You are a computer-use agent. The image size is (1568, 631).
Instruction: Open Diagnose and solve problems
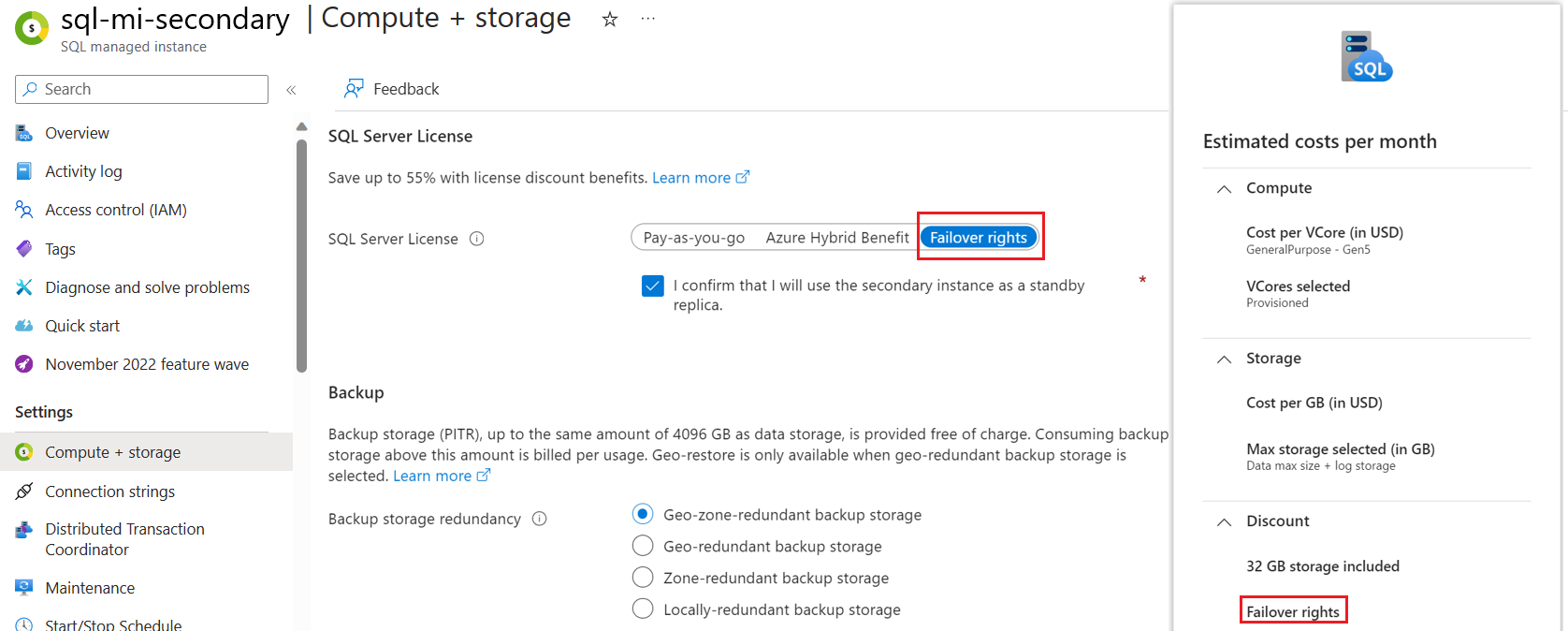pos(147,287)
